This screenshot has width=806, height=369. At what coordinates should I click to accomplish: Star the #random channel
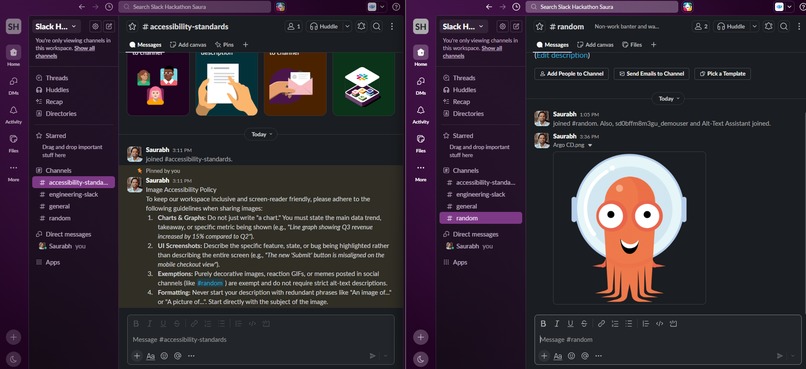(539, 26)
